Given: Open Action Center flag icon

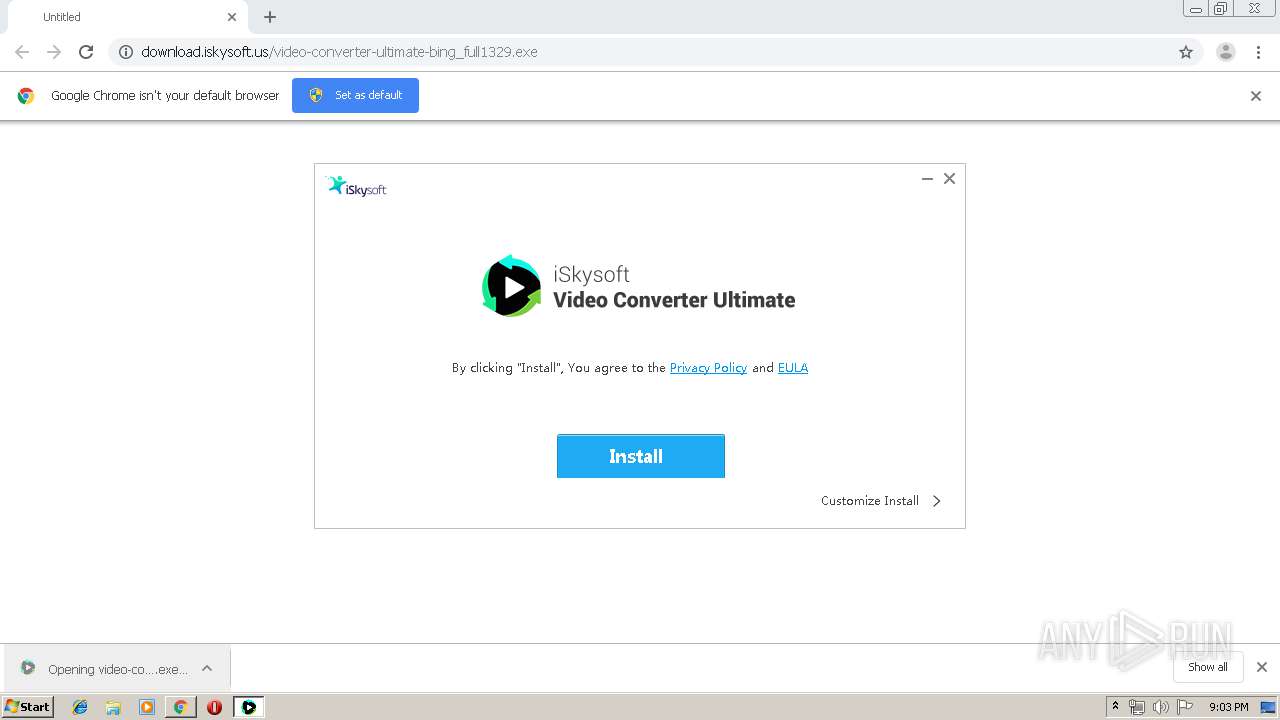Looking at the screenshot, I should 1185,707.
